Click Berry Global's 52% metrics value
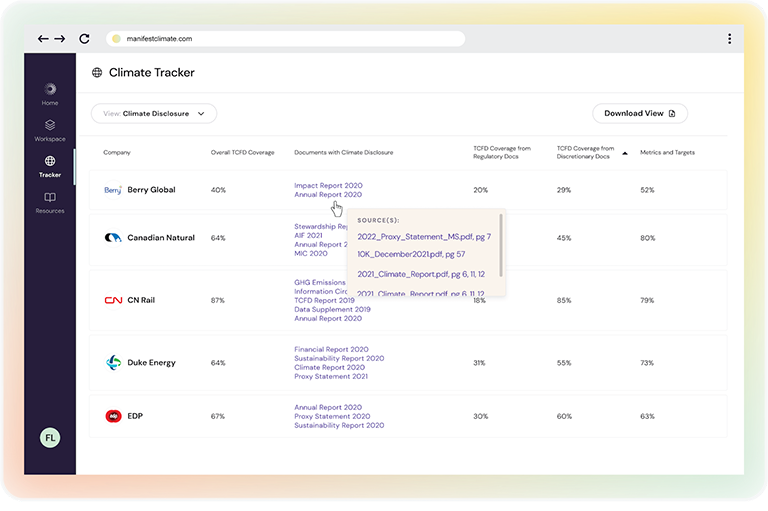Image resolution: width=768 pixels, height=511 pixels. (647, 190)
